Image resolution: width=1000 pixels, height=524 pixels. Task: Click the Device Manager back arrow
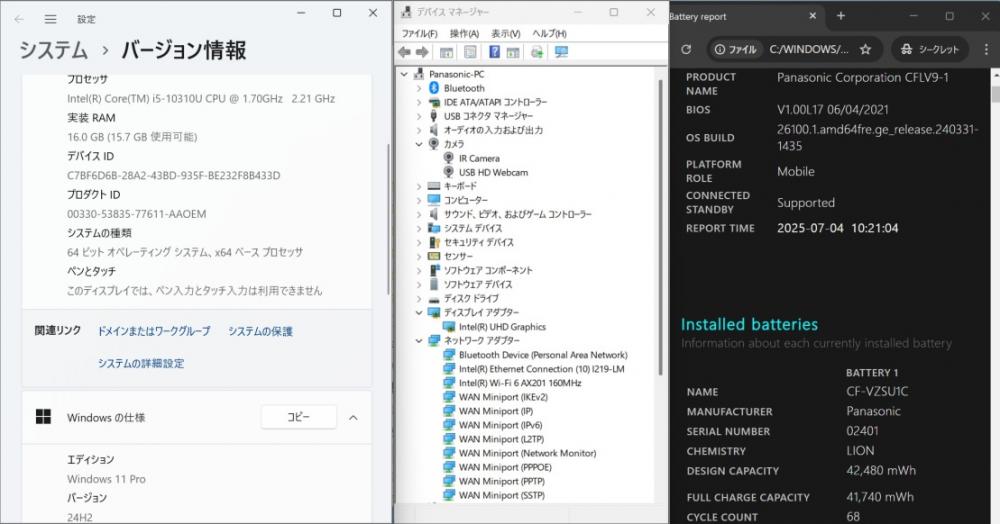pos(404,52)
